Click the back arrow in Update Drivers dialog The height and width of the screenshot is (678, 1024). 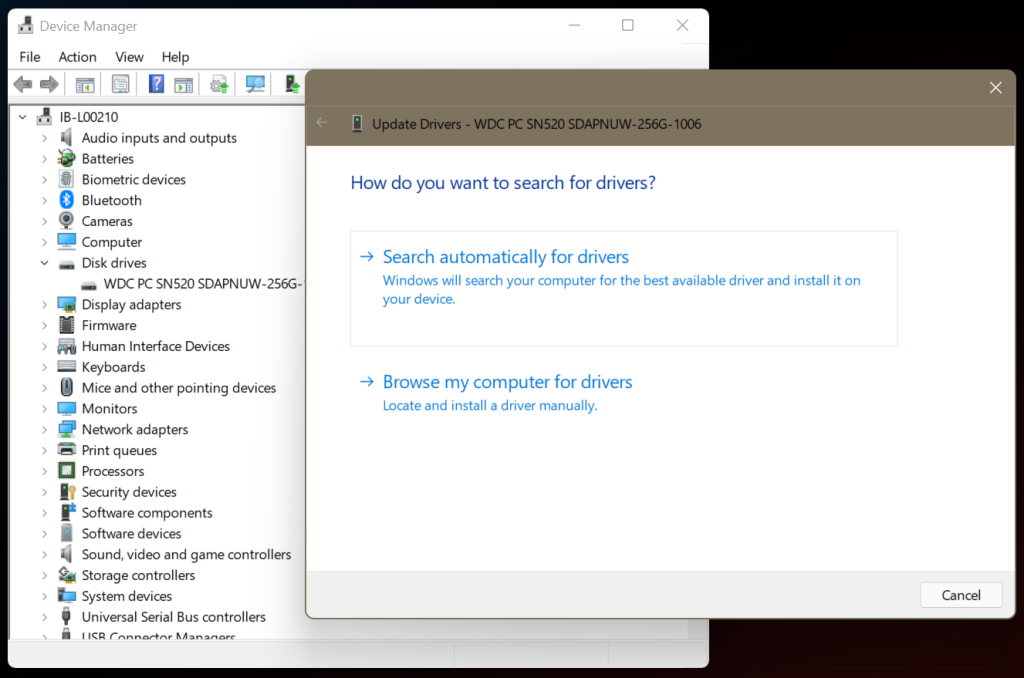[322, 123]
